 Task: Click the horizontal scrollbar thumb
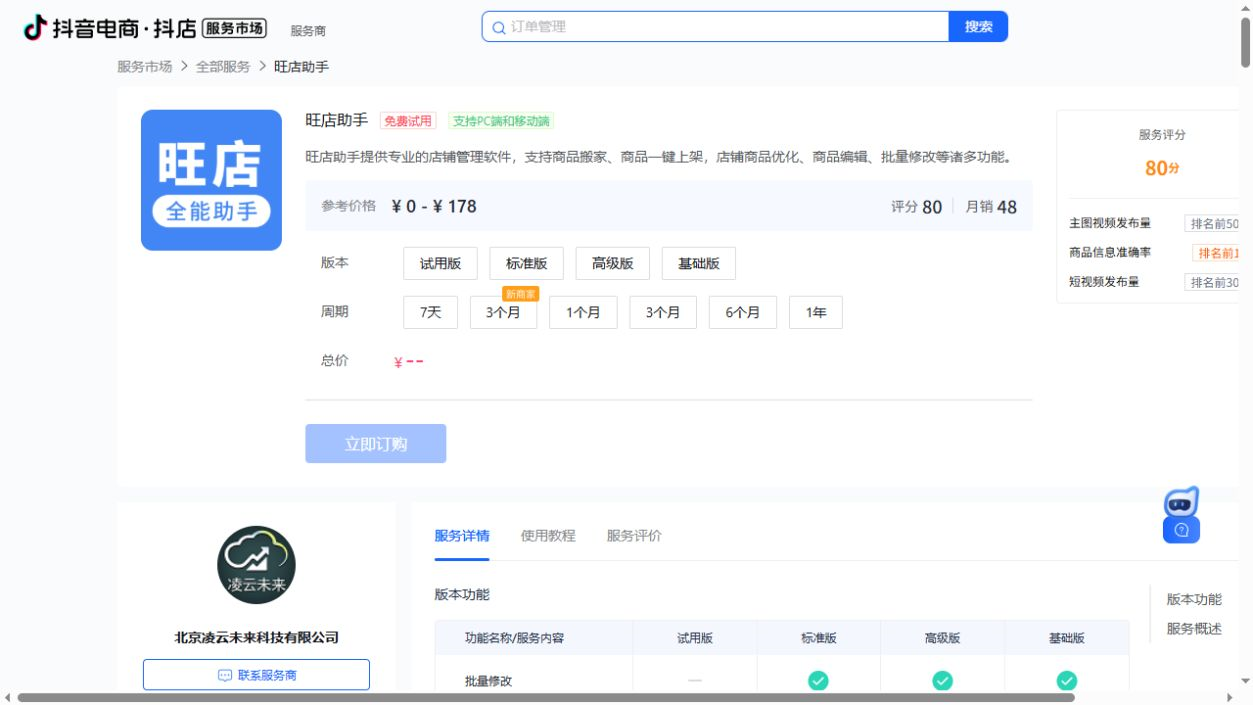click(x=546, y=698)
